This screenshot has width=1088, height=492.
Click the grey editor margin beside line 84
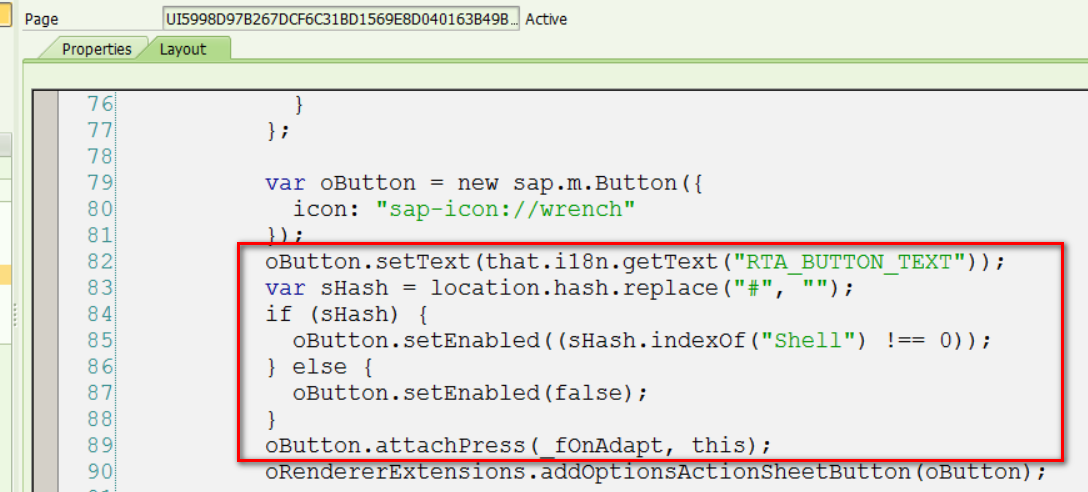(46, 314)
